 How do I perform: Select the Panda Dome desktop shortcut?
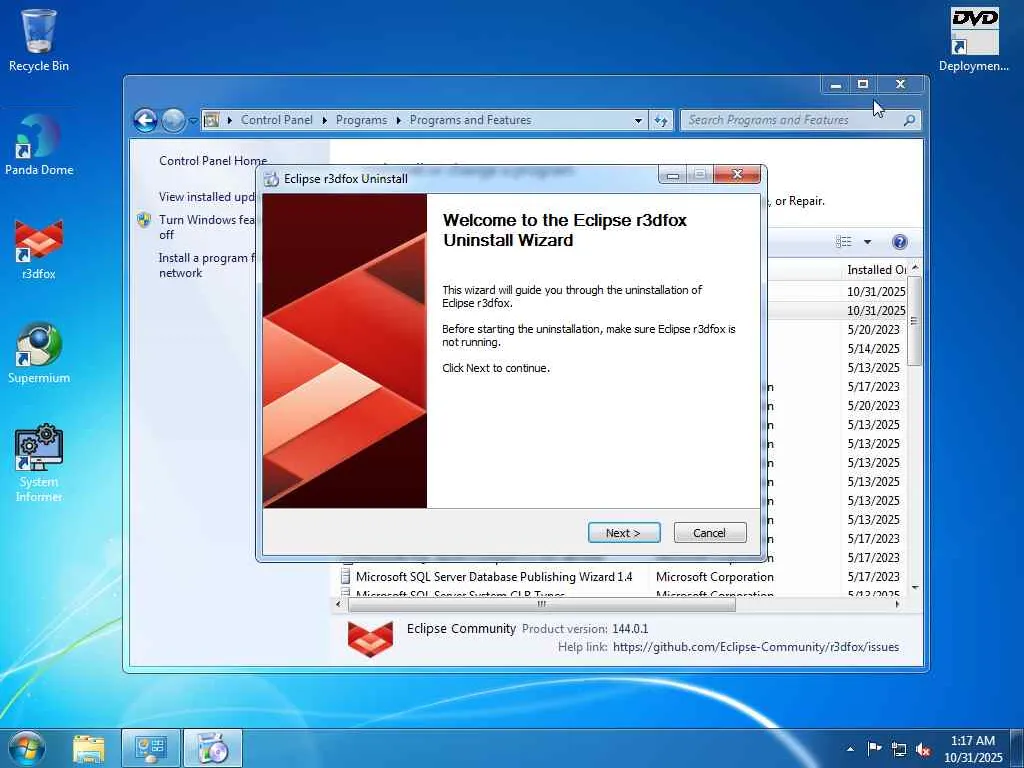pyautogui.click(x=39, y=145)
